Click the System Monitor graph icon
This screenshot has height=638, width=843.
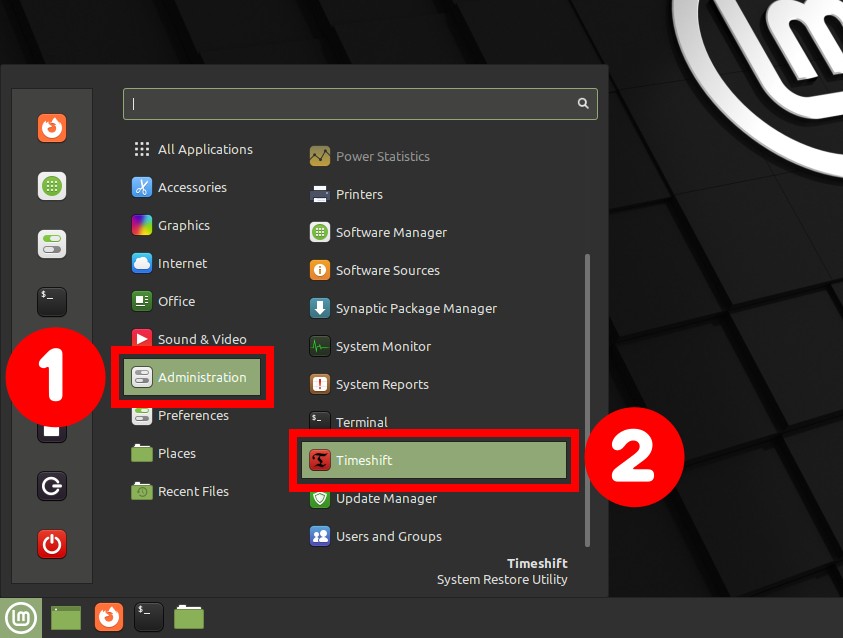320,346
